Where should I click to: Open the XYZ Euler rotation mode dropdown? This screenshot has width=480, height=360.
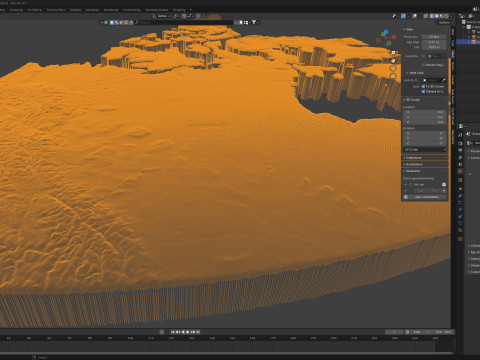point(424,150)
